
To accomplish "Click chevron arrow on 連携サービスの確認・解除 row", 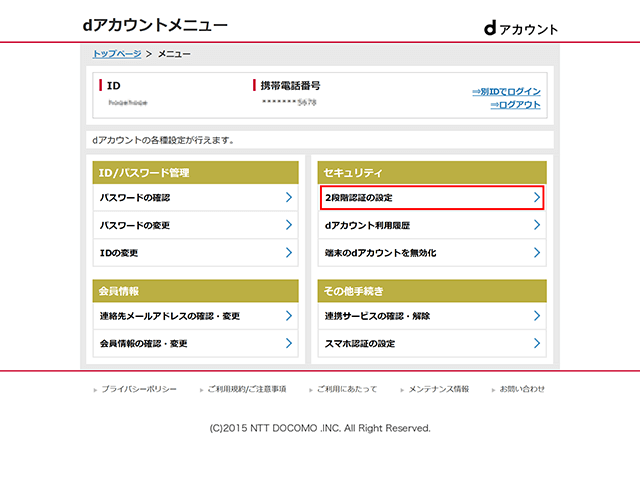I will pyautogui.click(x=537, y=316).
